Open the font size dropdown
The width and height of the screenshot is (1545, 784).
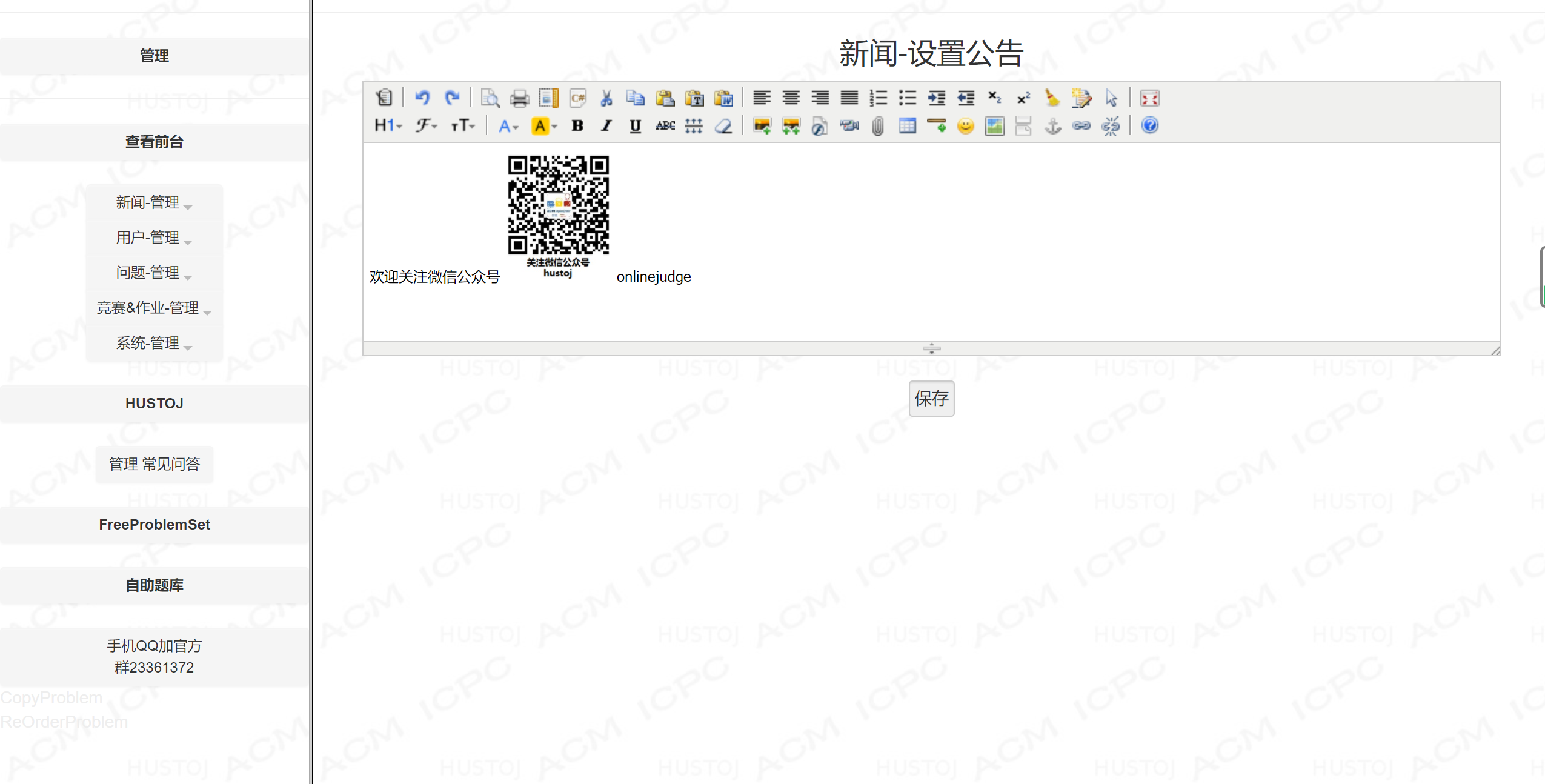coord(462,125)
